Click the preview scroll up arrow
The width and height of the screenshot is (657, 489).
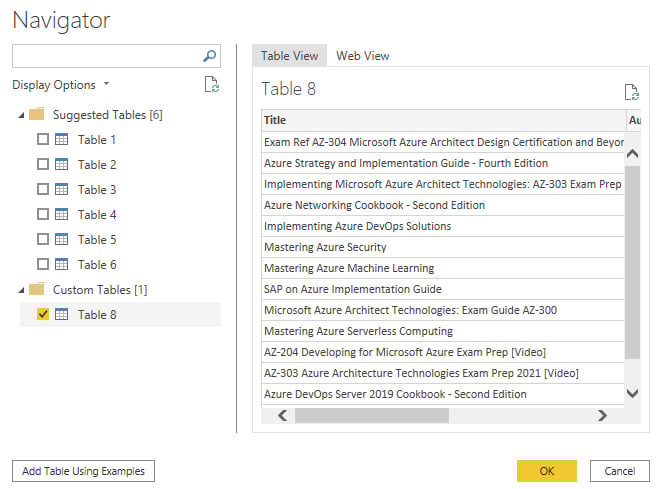[632, 153]
